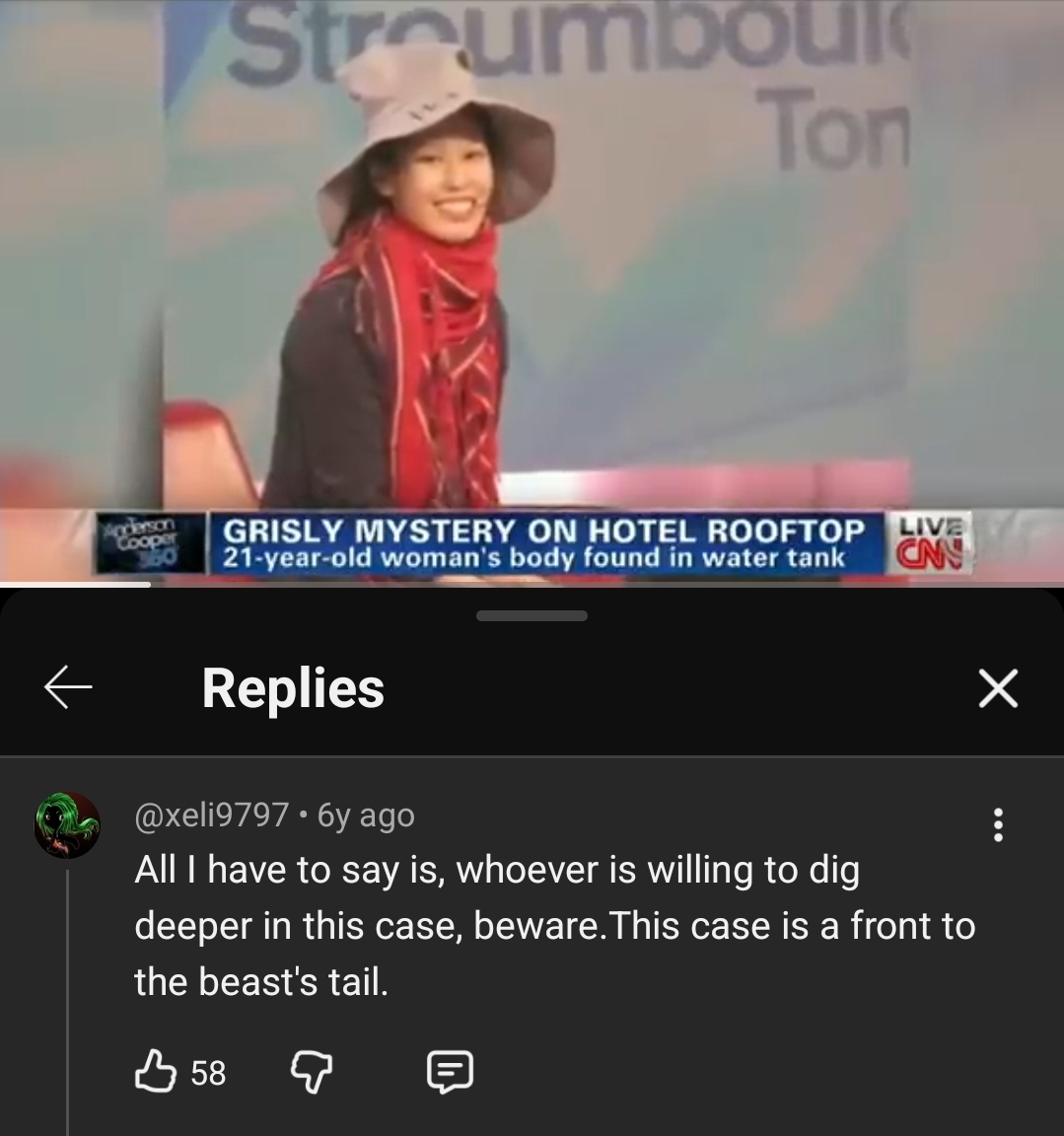Close the Replies panel with X
Screen dimensions: 1064x1136
(997, 687)
